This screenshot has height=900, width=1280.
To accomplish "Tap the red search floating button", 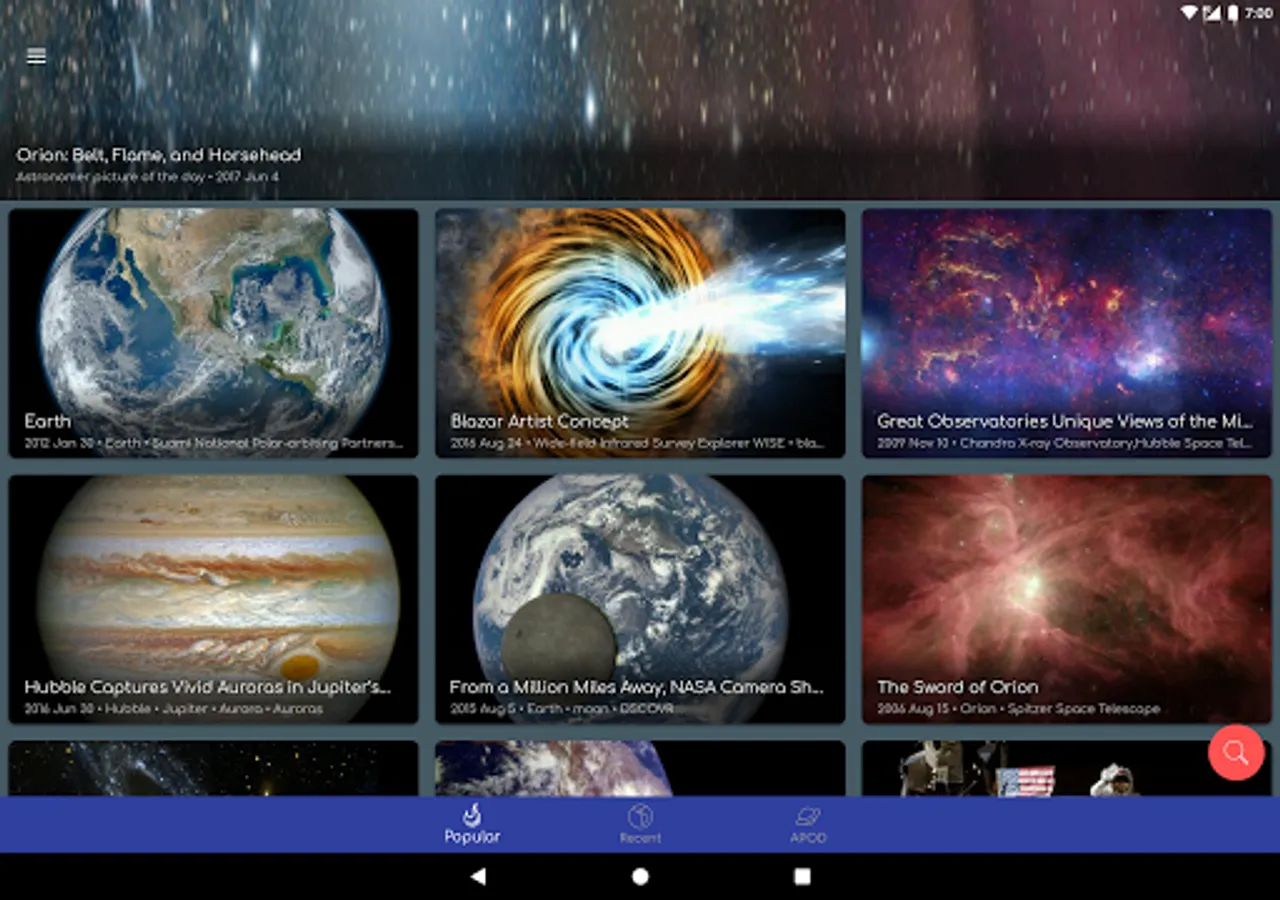I will click(1236, 752).
